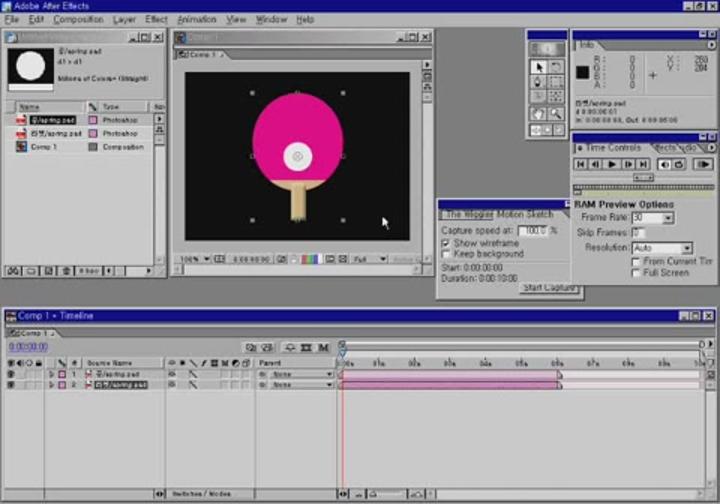Hide layer 1 with its video eye switch
Screen dimensions: 720x504
point(11,374)
